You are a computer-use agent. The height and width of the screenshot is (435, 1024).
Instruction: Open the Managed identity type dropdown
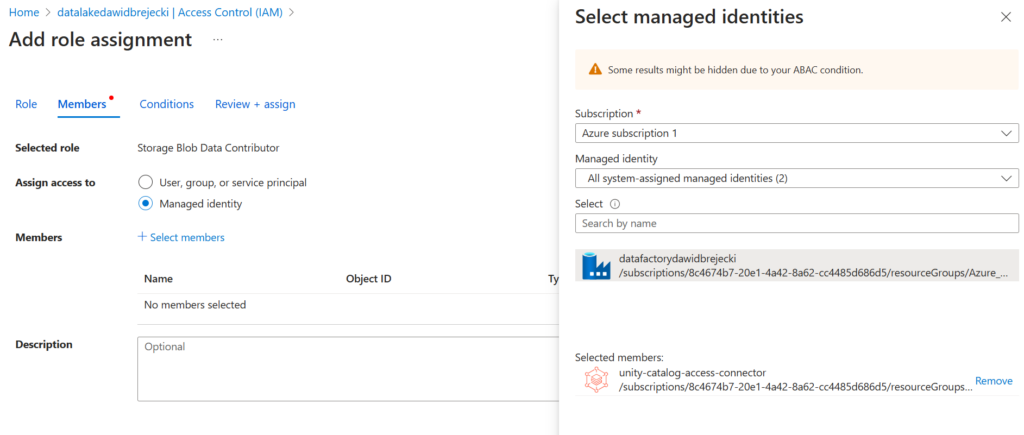796,178
